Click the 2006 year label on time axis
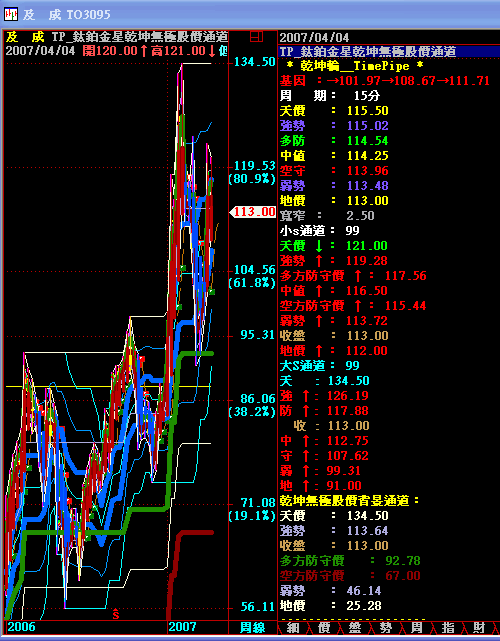The image size is (500, 641). [21, 627]
